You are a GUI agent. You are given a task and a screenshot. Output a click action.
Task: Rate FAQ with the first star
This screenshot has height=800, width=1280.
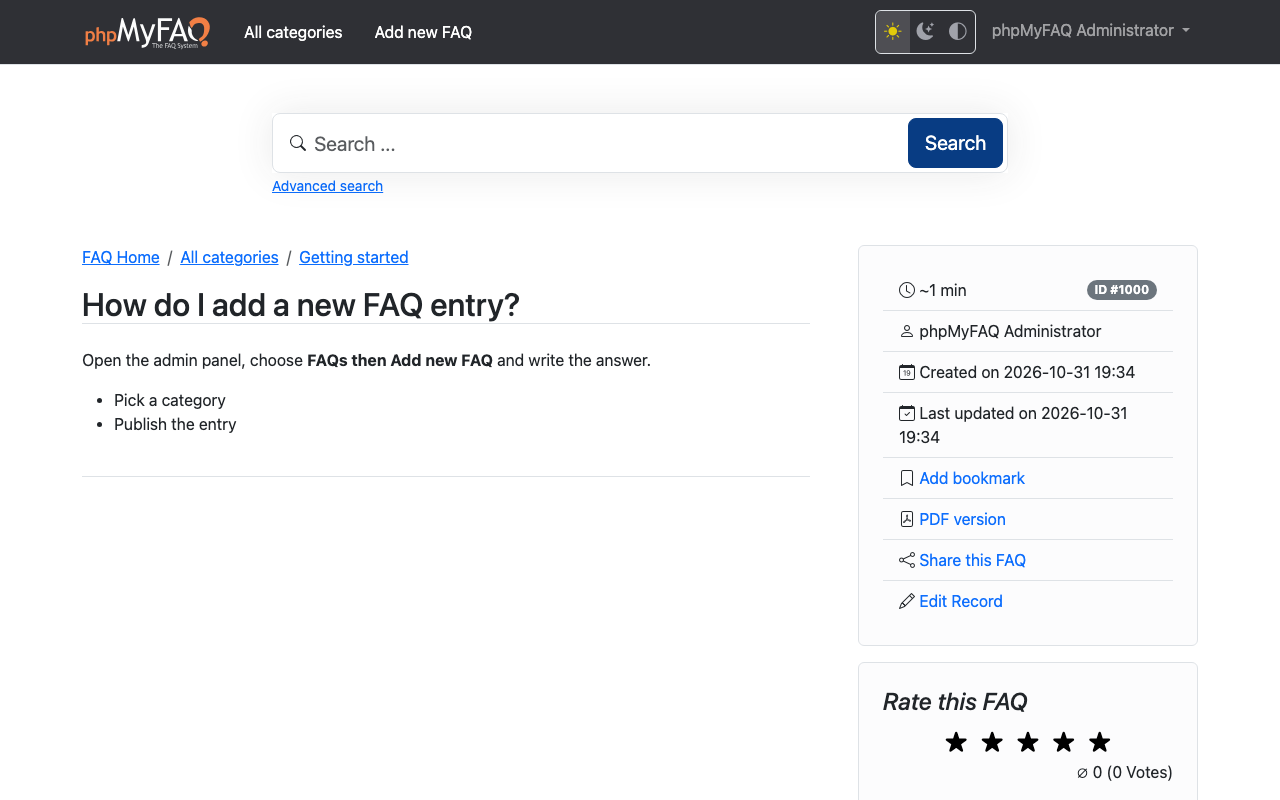(956, 742)
